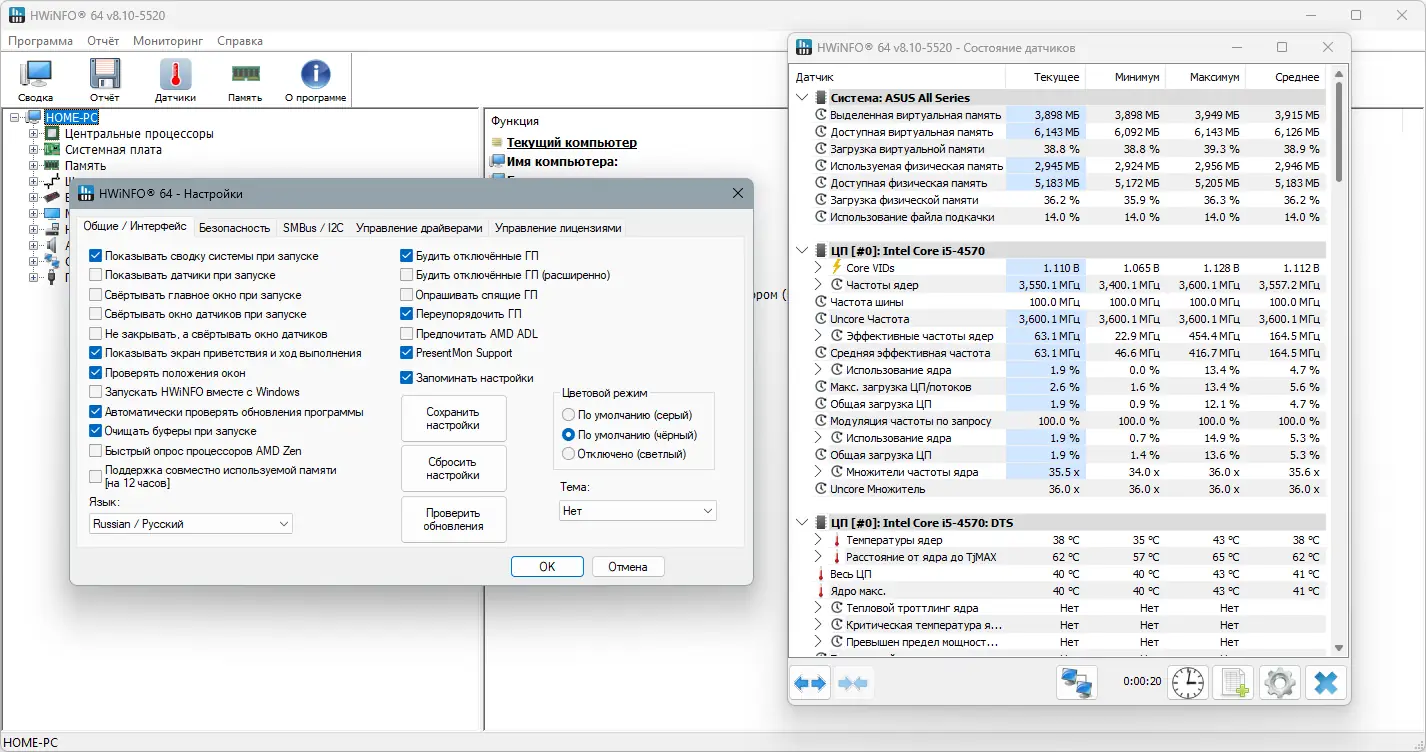Switch to the Безопасность tab
1426x752 pixels.
click(235, 228)
